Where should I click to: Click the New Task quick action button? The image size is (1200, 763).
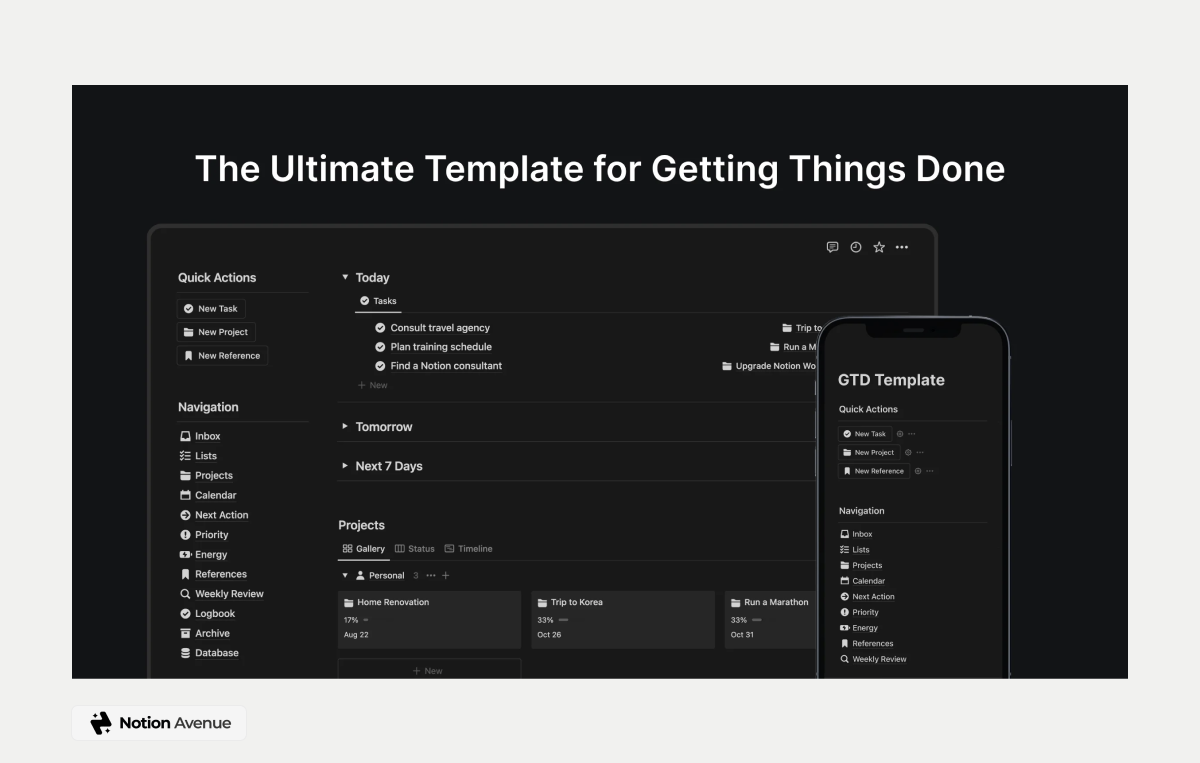click(x=210, y=308)
